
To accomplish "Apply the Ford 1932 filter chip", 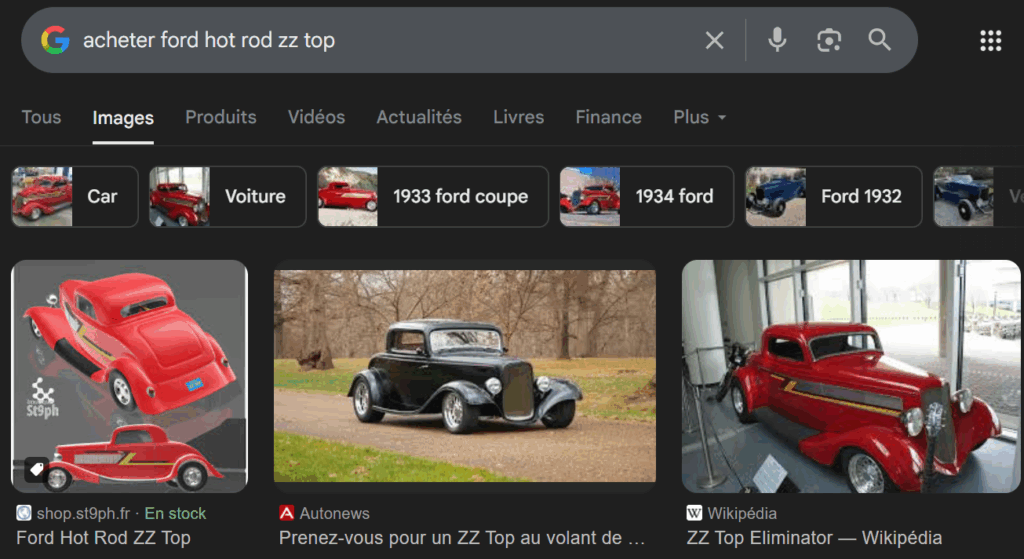I will point(833,196).
